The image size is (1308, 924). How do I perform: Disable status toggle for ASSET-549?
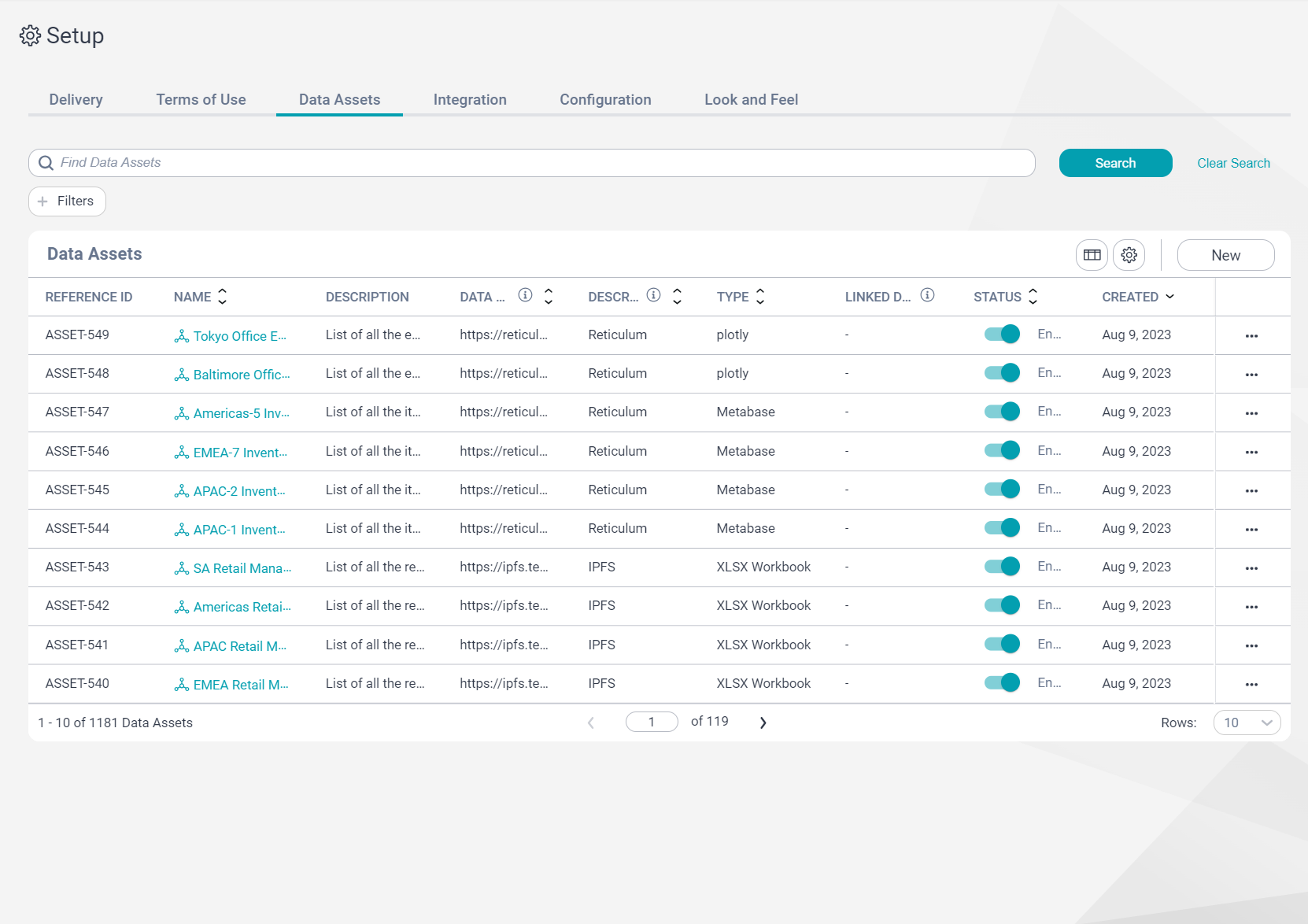[1002, 334]
